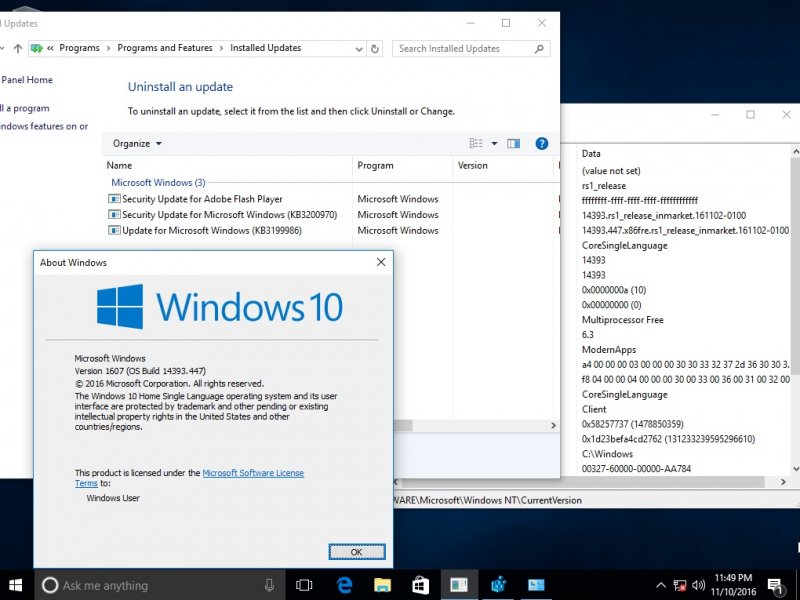Open Turn Windows features on or off link
The image size is (800, 600).
[x=44, y=126]
